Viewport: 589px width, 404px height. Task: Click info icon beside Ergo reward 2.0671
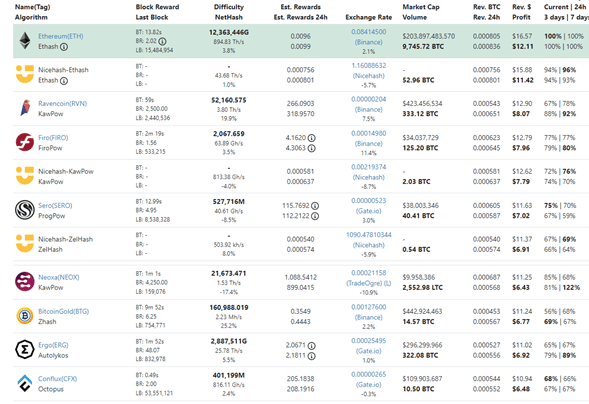[312, 346]
